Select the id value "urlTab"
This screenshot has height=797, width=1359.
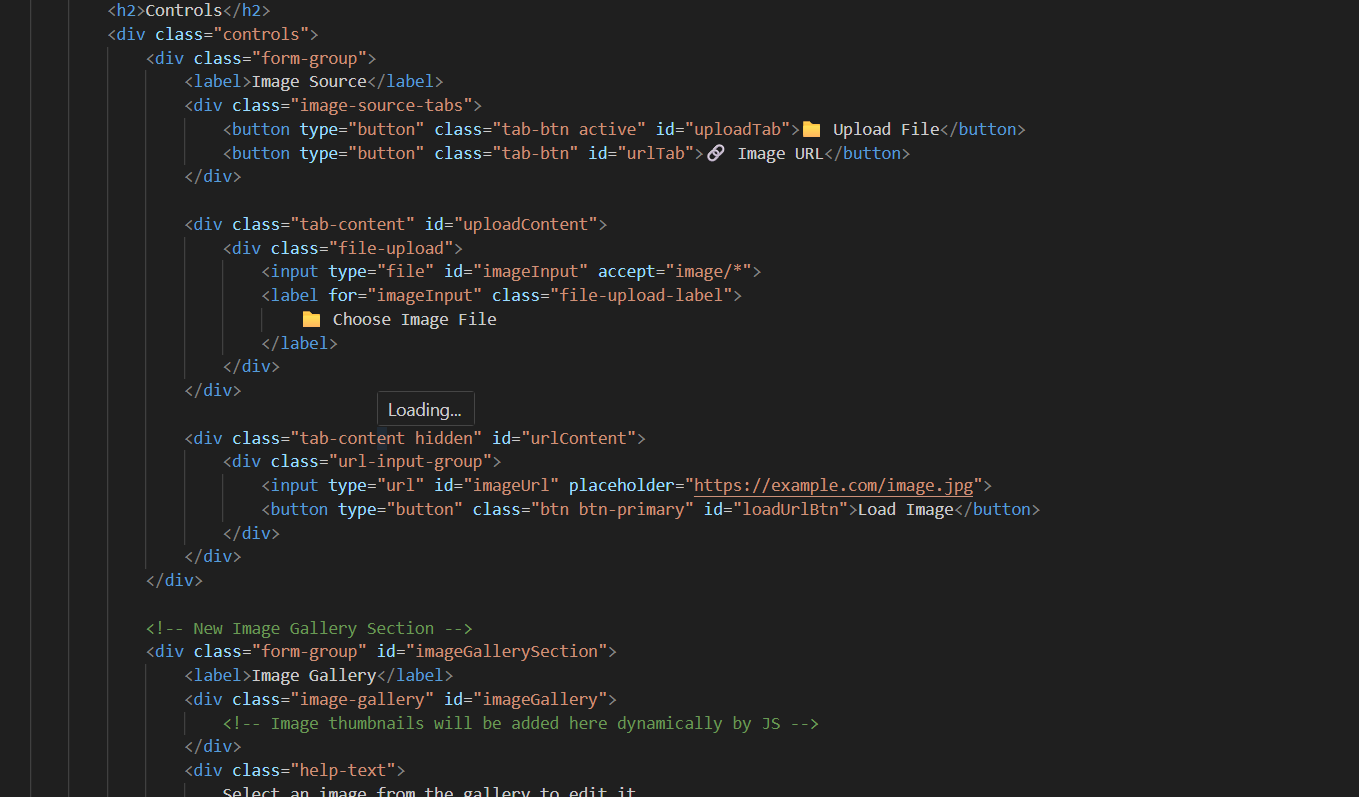[x=655, y=153]
